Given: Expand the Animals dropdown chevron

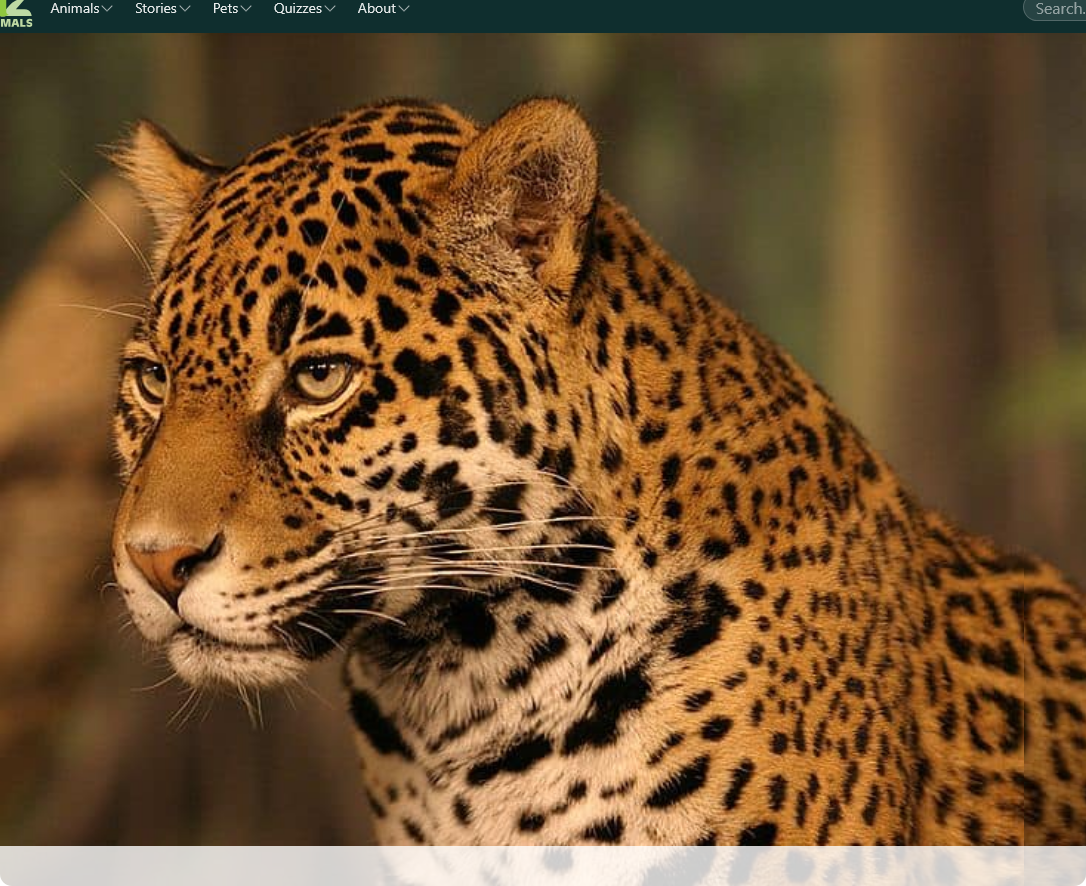Looking at the screenshot, I should (x=107, y=9).
